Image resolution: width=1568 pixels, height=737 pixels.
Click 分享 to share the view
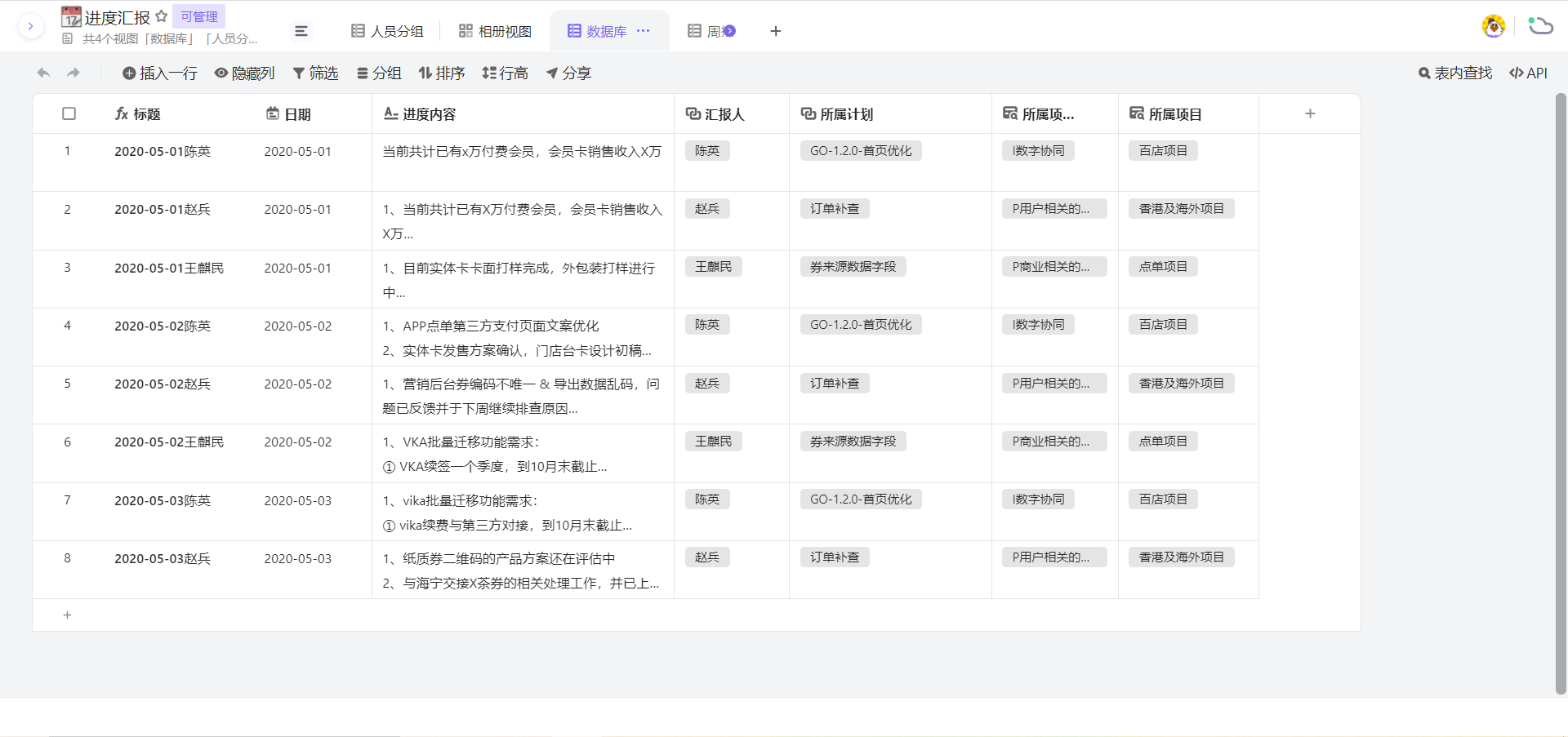coord(568,73)
